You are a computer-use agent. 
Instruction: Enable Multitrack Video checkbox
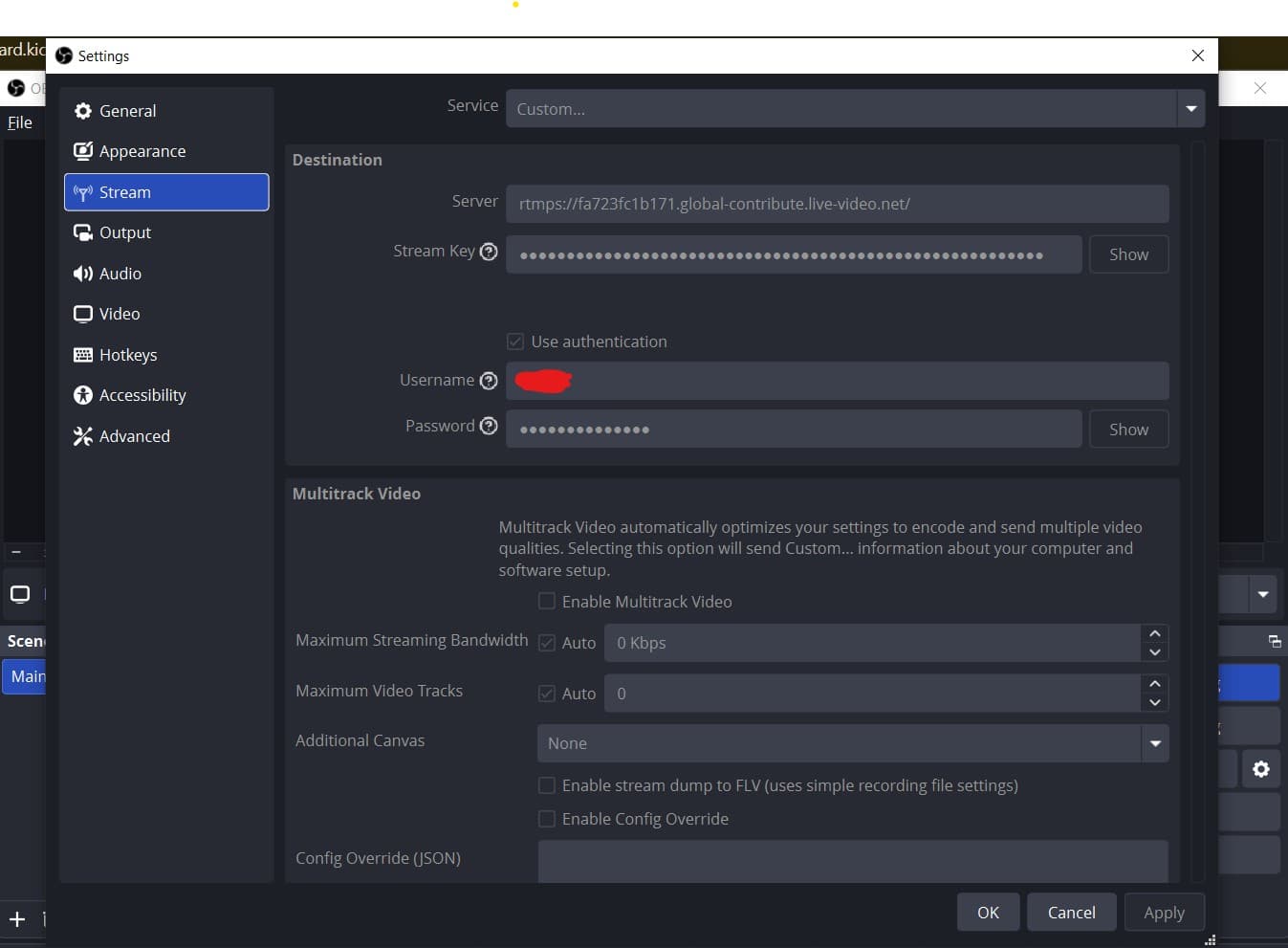[547, 601]
